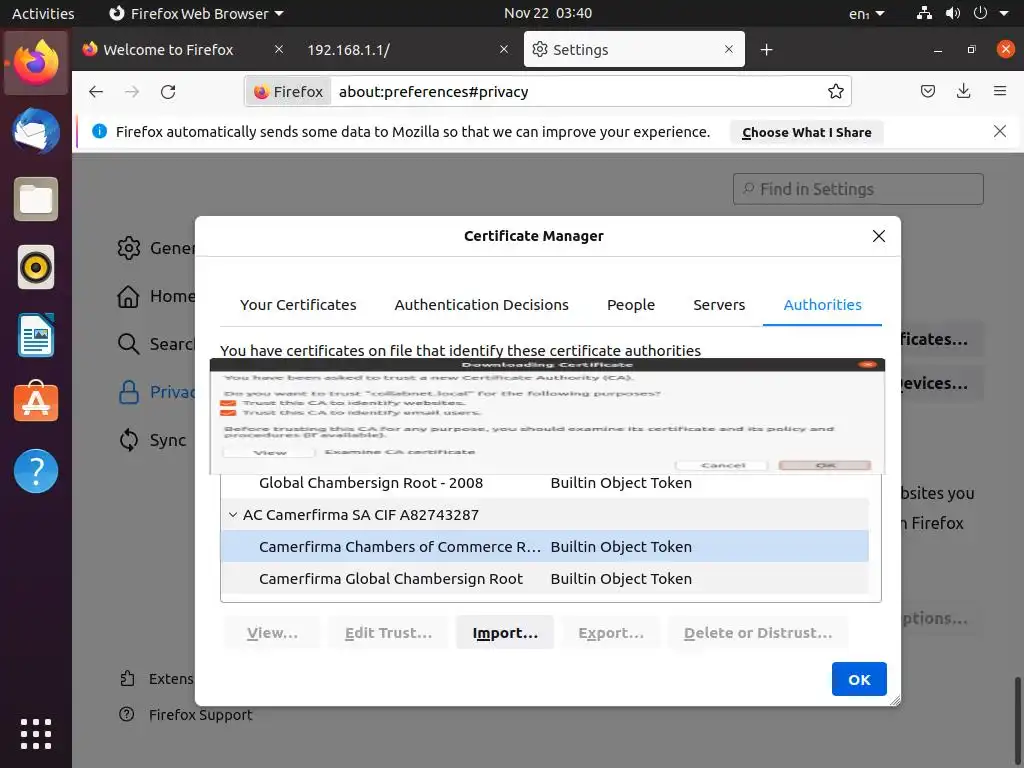
Task: Open the Firefox Web Browser app menu
Action: 196,14
